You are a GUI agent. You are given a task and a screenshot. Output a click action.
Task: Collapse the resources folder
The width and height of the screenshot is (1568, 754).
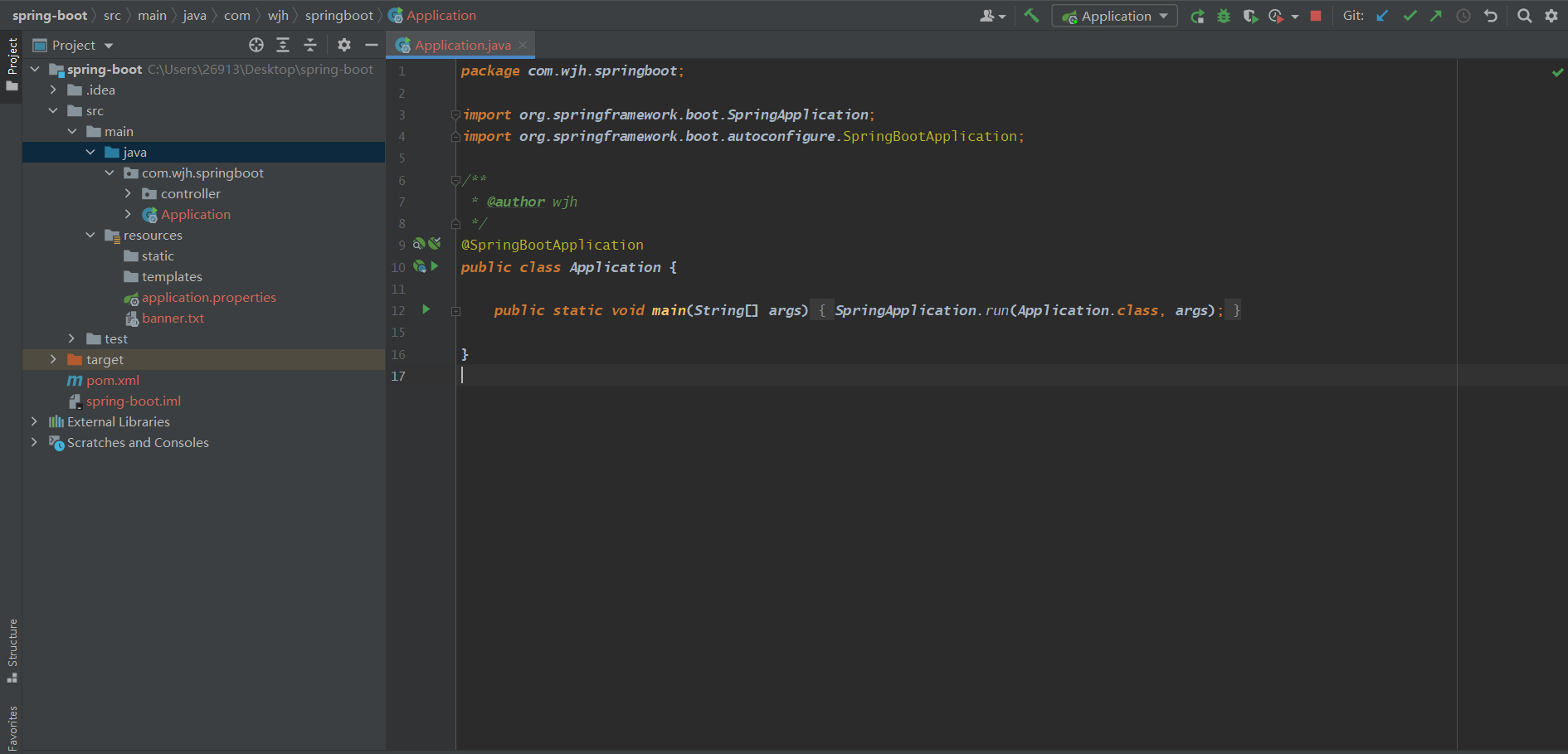click(90, 235)
